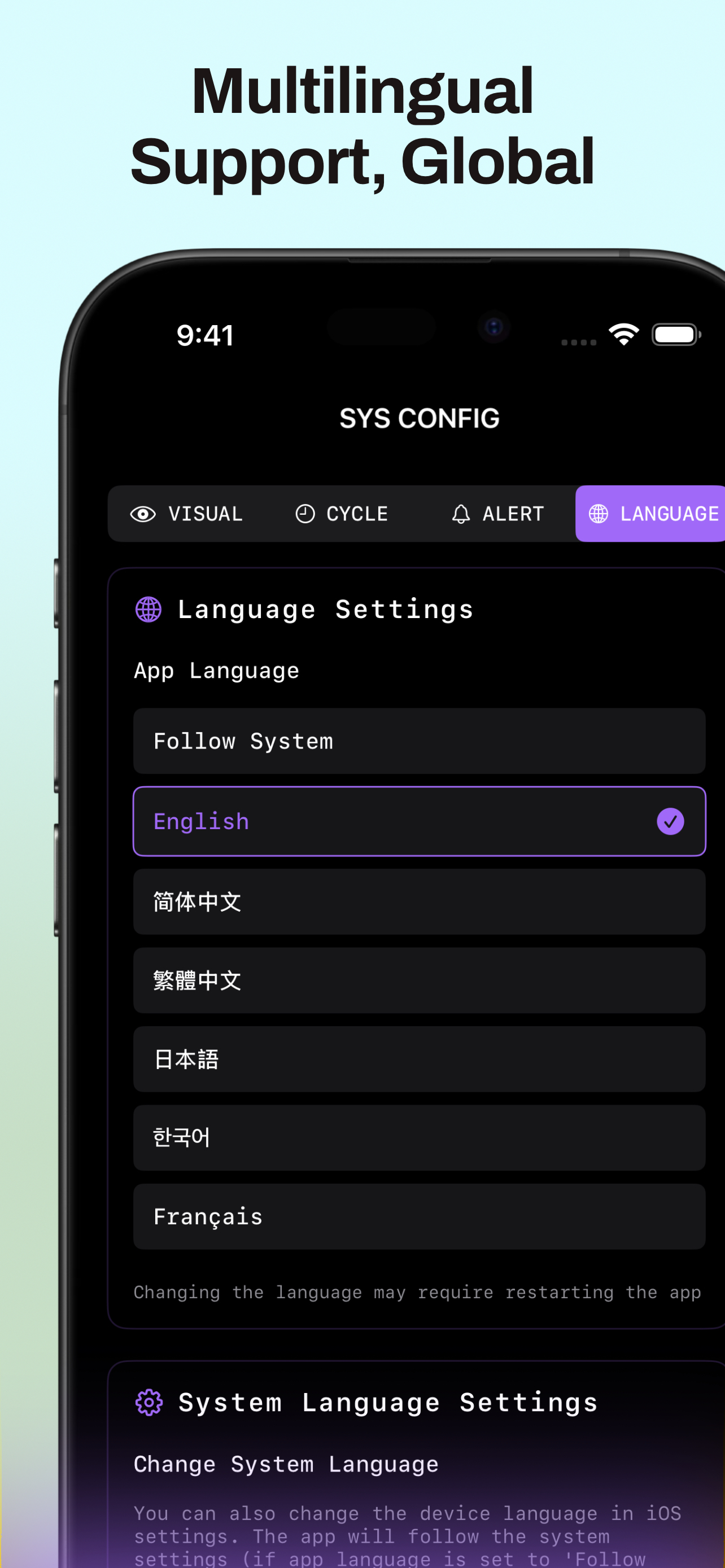725x1568 pixels.
Task: Select 简体中文 as app language
Action: (419, 901)
